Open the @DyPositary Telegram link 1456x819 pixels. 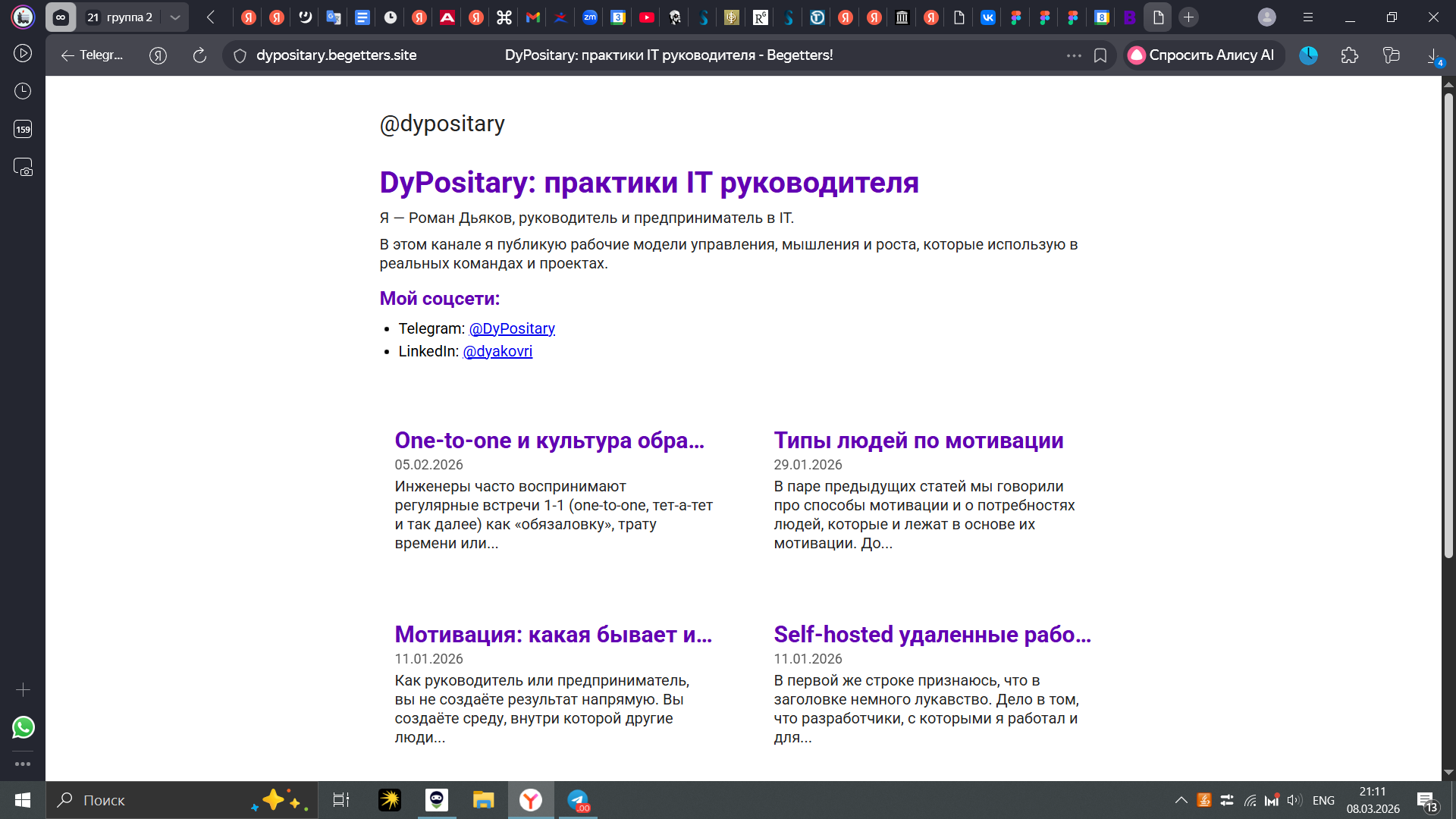(512, 328)
